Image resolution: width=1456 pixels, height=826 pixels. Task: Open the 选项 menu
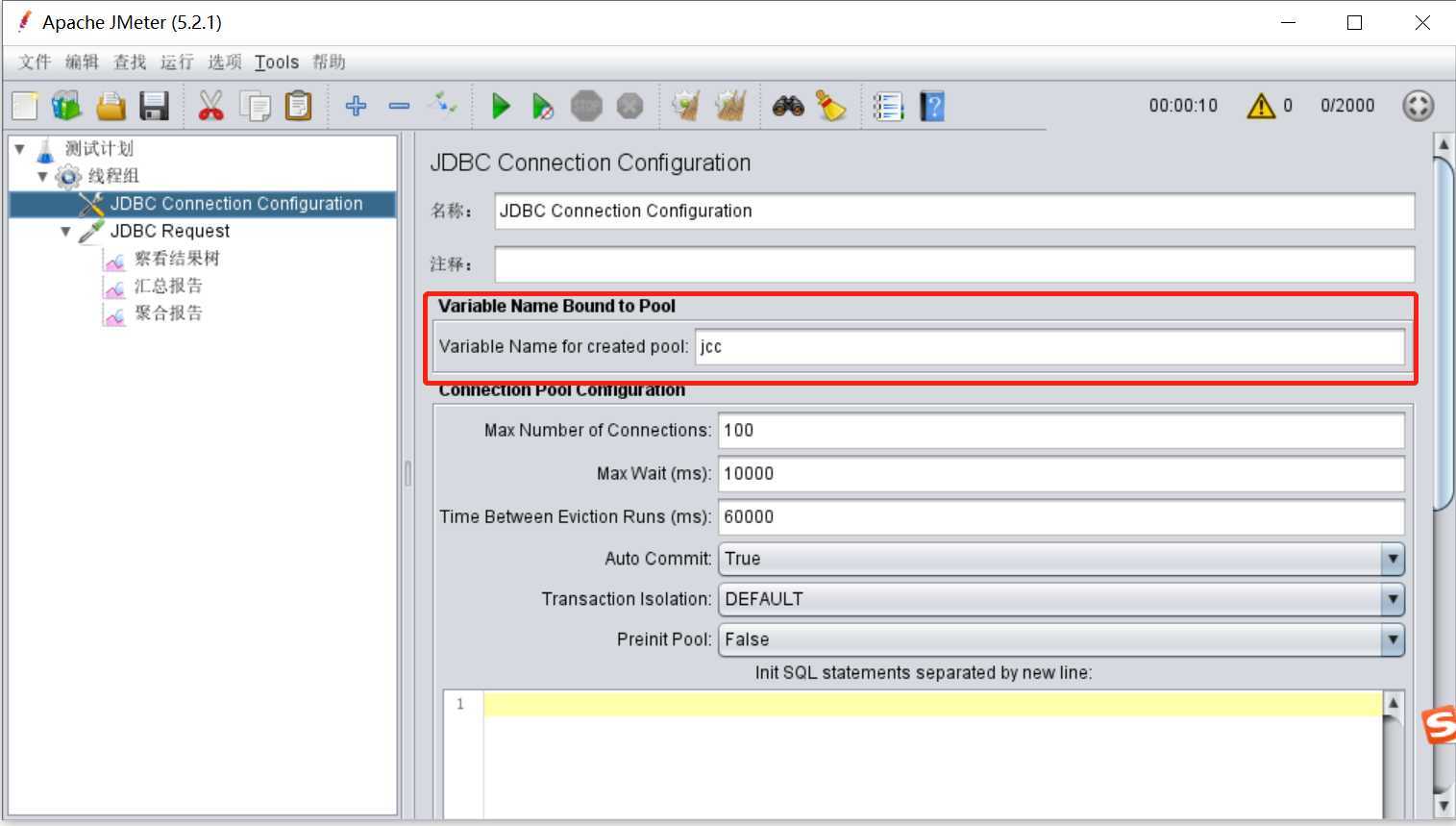[224, 63]
